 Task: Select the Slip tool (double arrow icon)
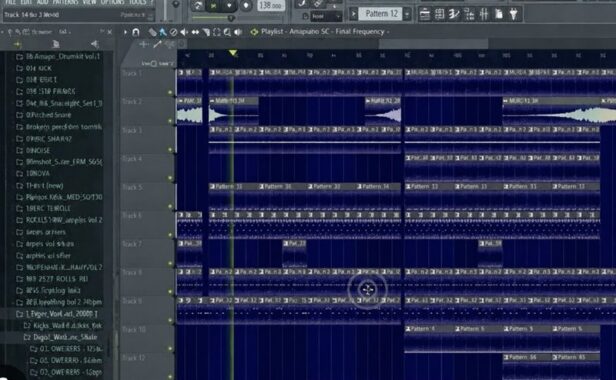pos(195,32)
